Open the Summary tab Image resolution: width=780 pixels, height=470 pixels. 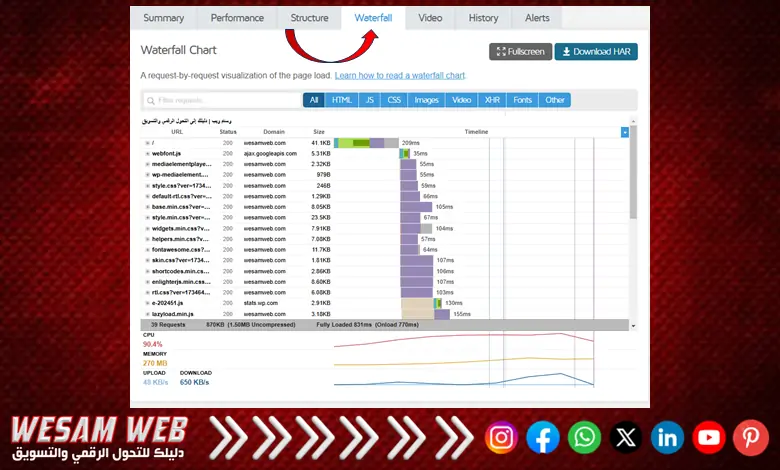click(164, 18)
